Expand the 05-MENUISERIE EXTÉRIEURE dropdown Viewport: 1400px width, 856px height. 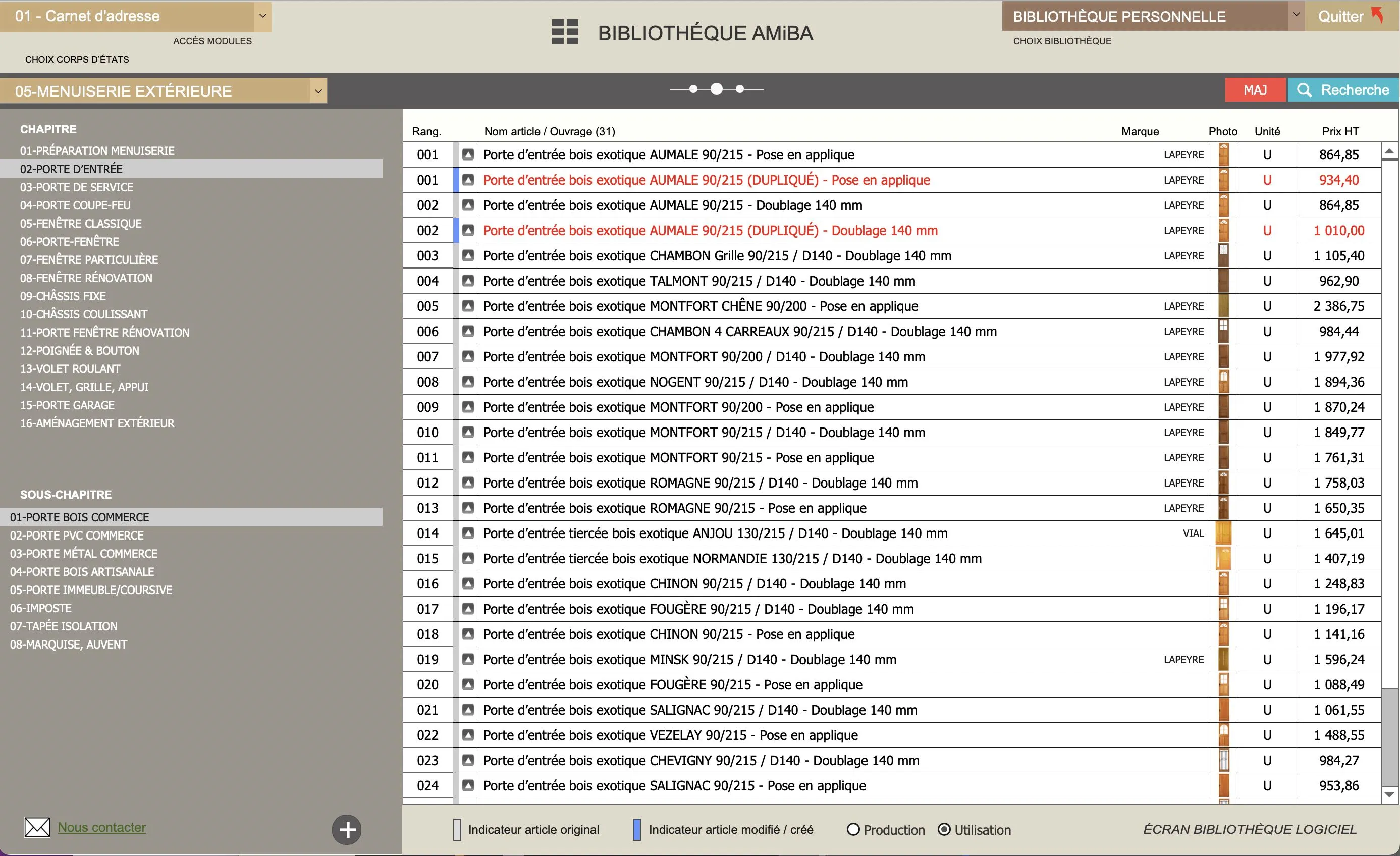click(x=318, y=91)
